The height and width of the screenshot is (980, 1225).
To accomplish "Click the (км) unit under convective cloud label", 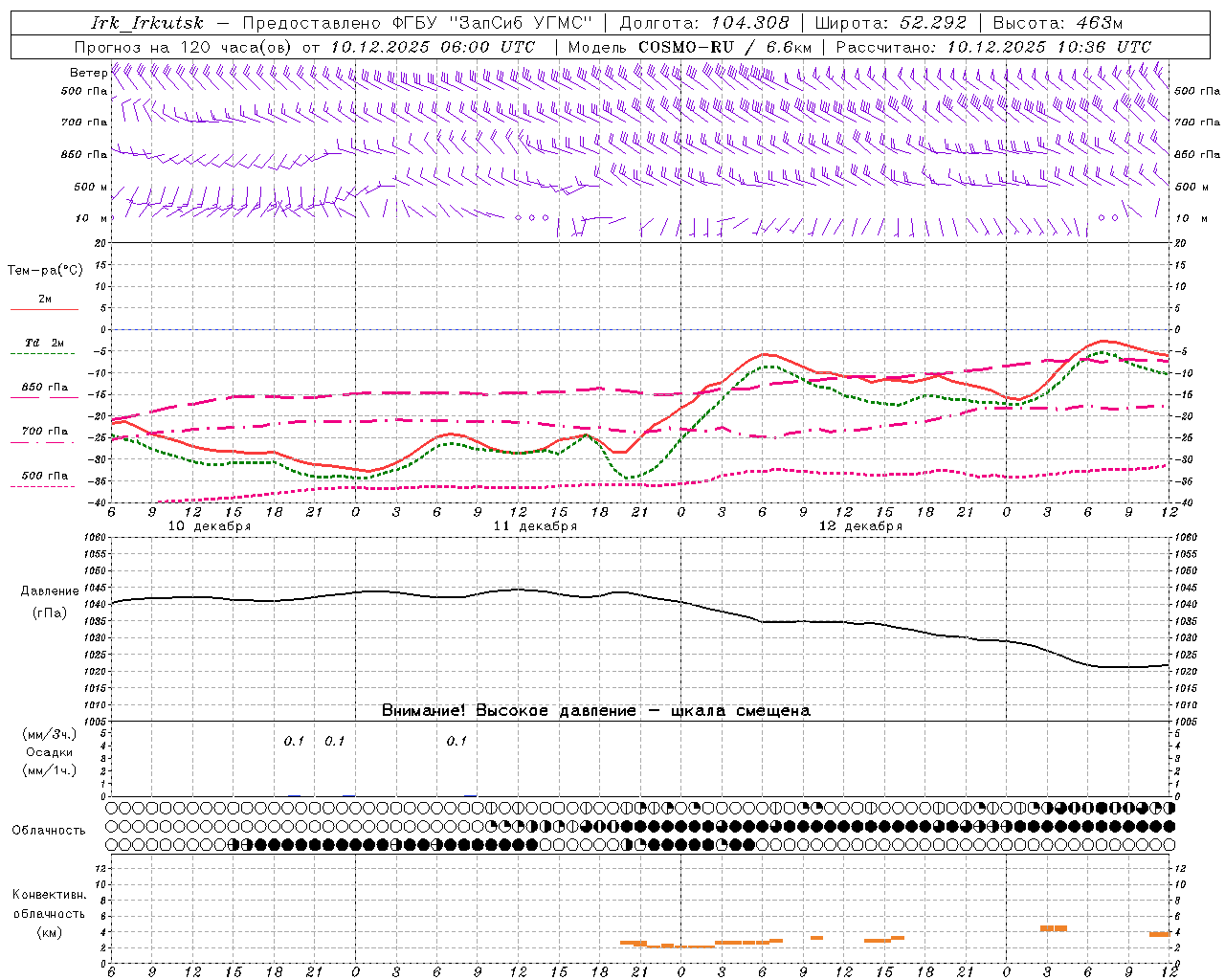I will click(x=49, y=931).
